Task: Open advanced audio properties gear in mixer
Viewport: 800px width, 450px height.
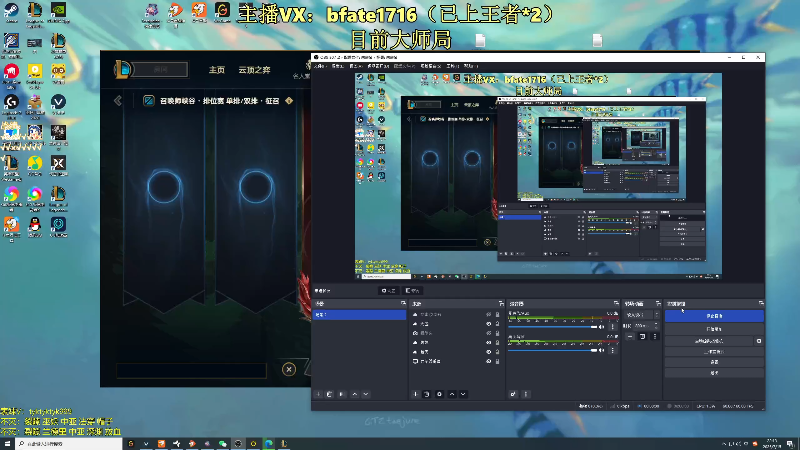Action: (x=513, y=394)
